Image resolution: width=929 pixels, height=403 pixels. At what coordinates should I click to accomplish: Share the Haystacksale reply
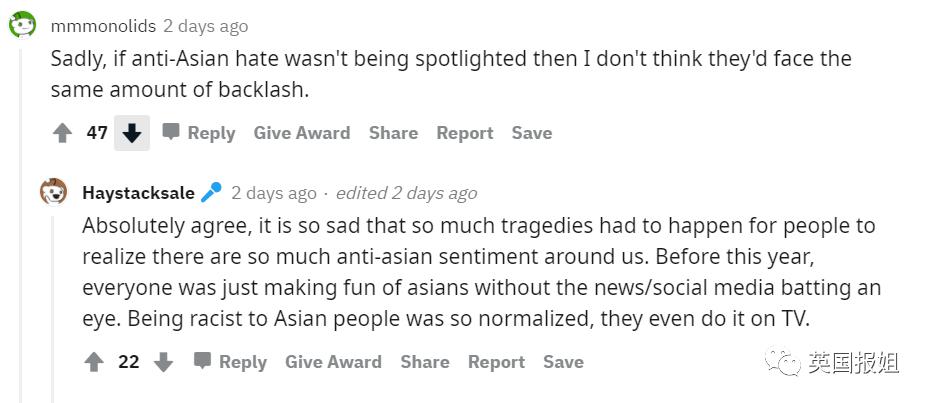click(x=425, y=362)
